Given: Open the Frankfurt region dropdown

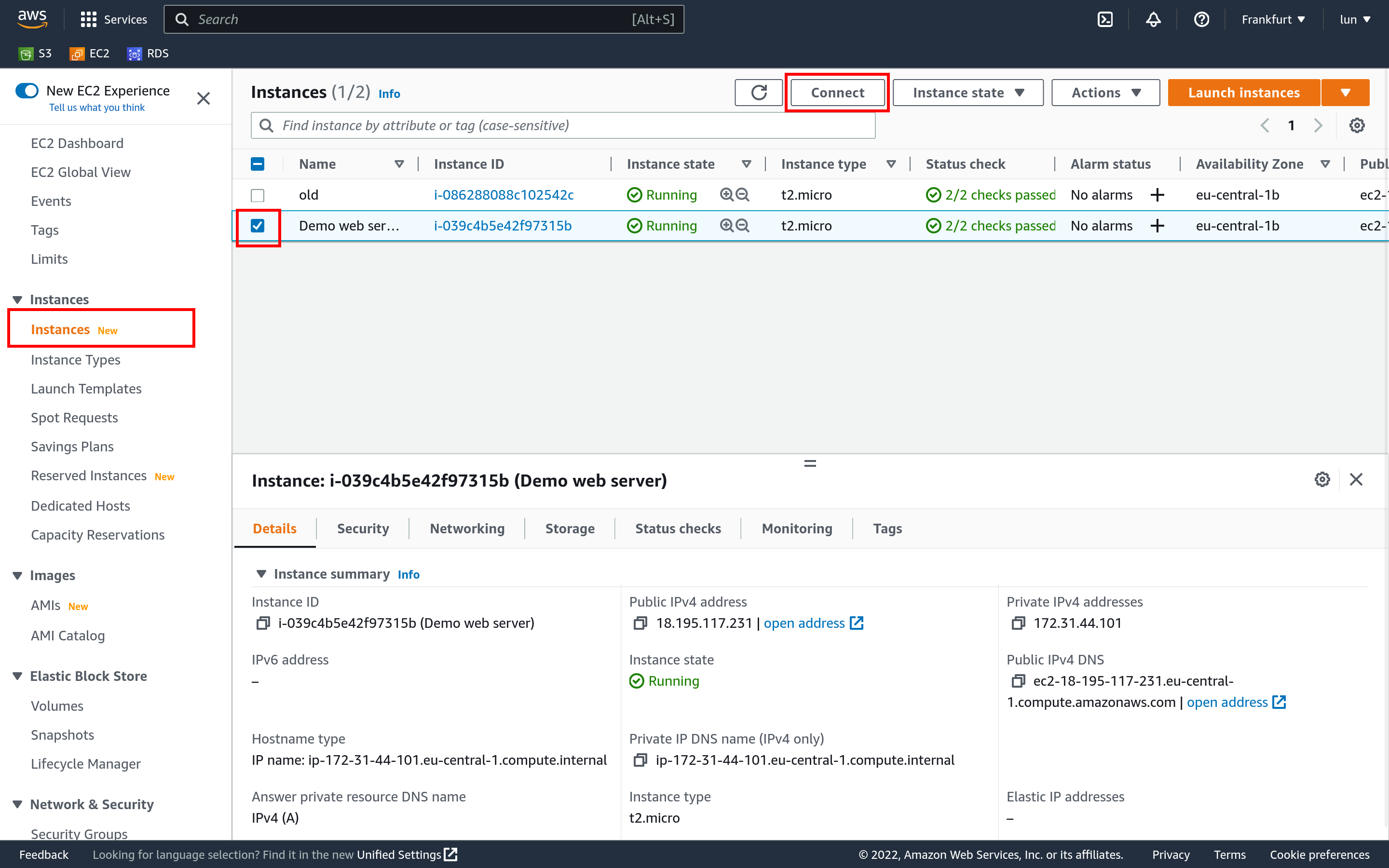Looking at the screenshot, I should coord(1273,19).
